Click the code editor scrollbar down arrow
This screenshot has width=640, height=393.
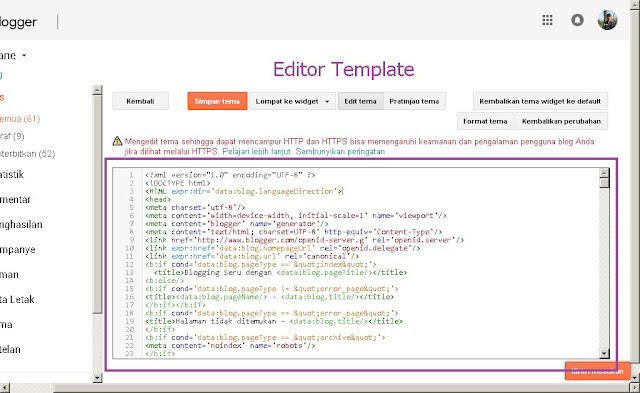click(x=604, y=353)
